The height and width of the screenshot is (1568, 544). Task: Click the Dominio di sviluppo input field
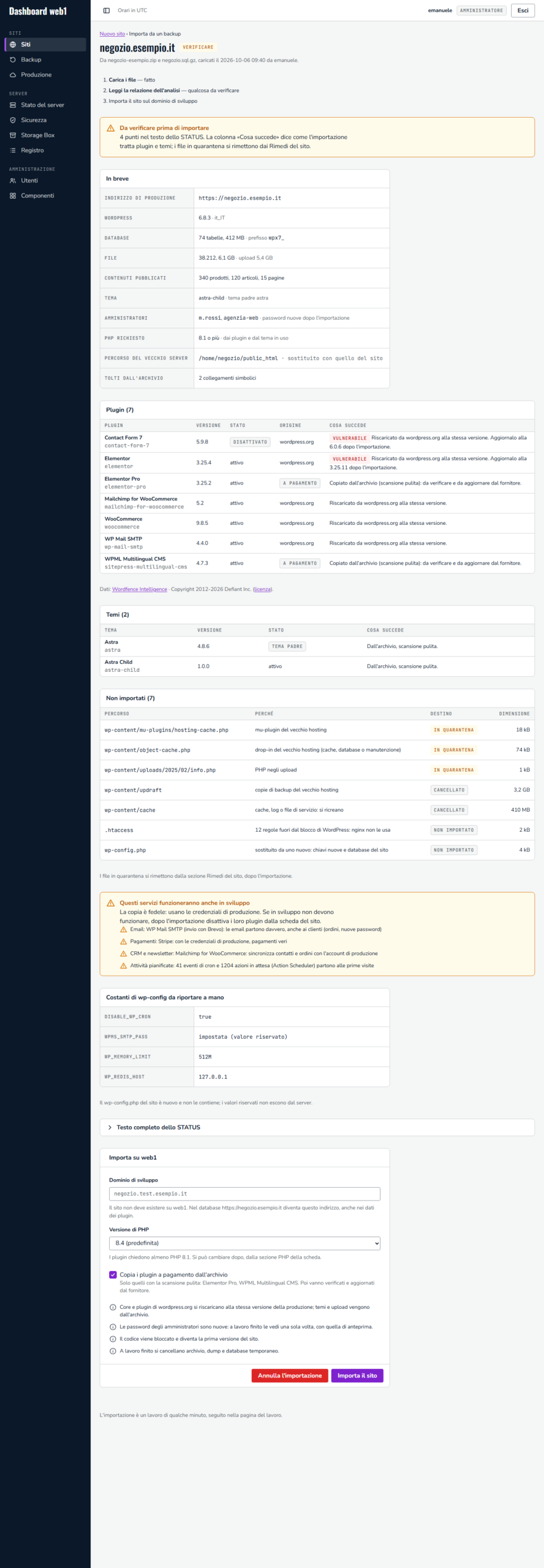tap(244, 1194)
